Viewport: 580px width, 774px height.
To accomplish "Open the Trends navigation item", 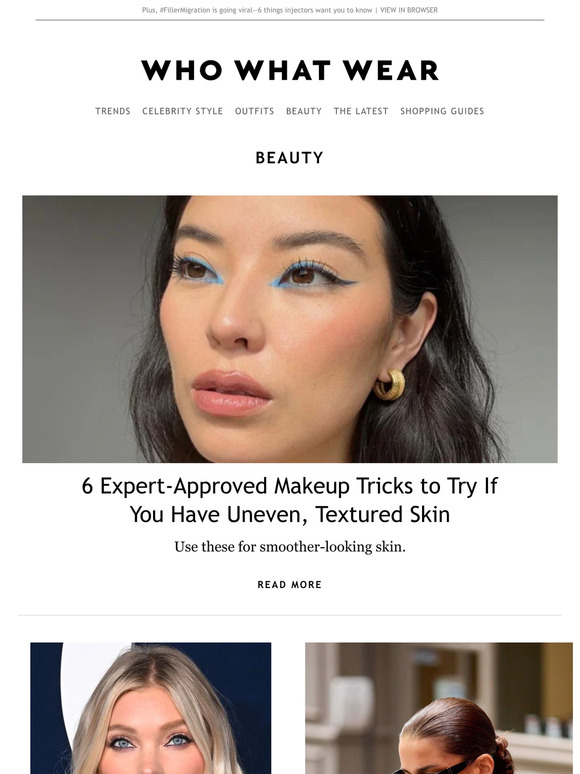I will (113, 111).
